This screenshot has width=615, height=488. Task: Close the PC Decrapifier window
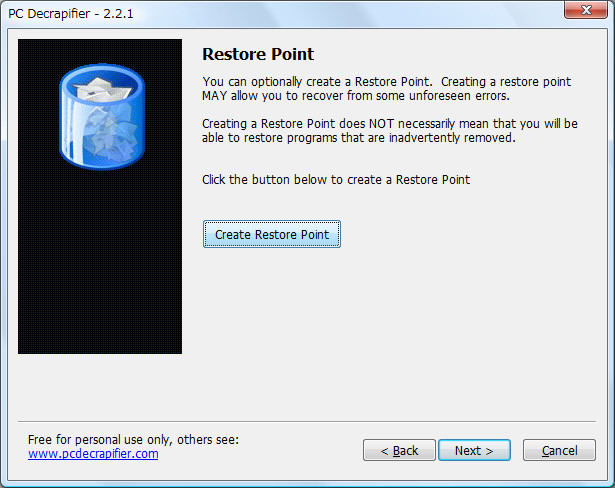click(x=586, y=10)
